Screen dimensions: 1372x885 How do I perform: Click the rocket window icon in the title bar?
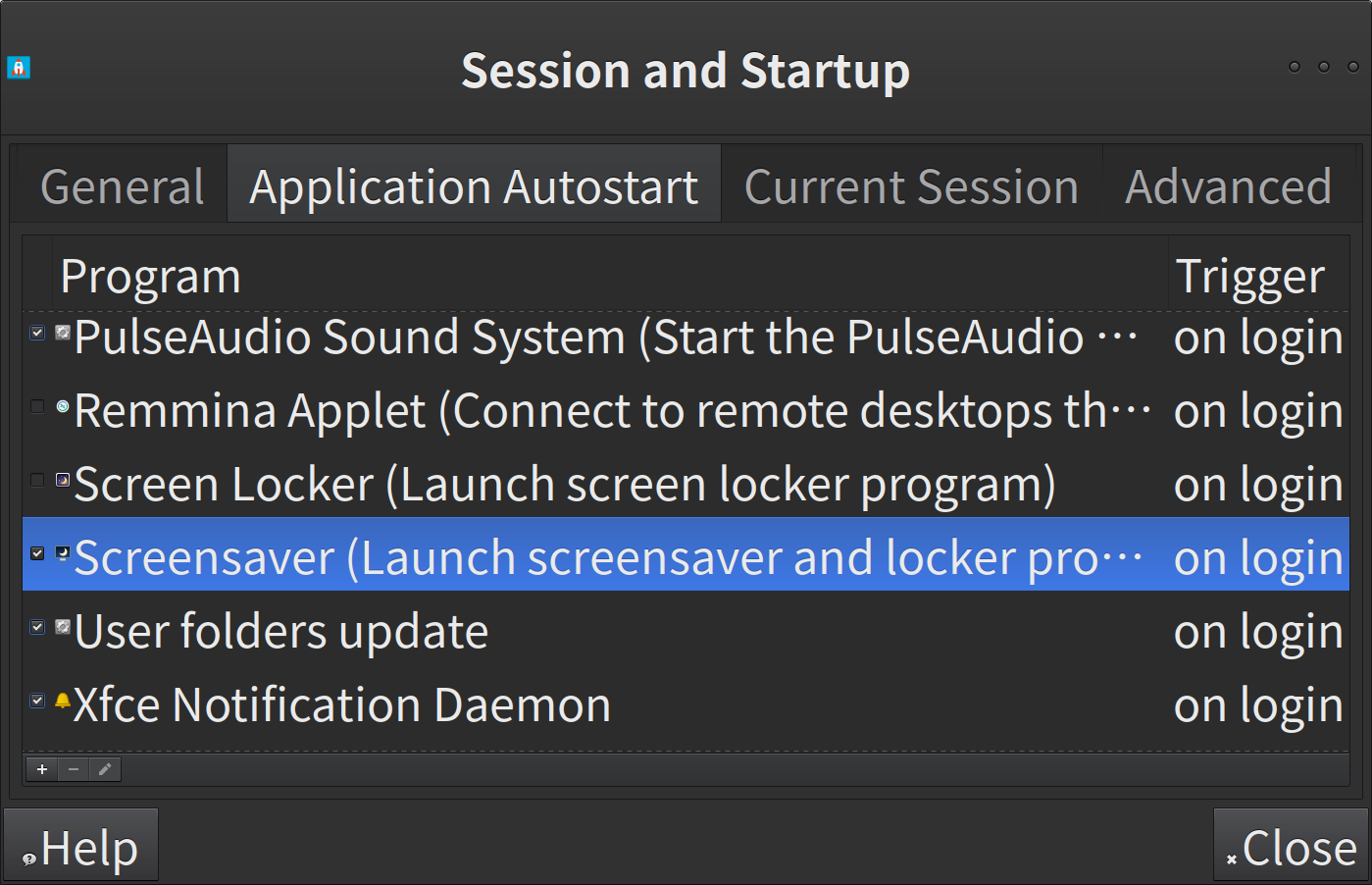pyautogui.click(x=19, y=68)
